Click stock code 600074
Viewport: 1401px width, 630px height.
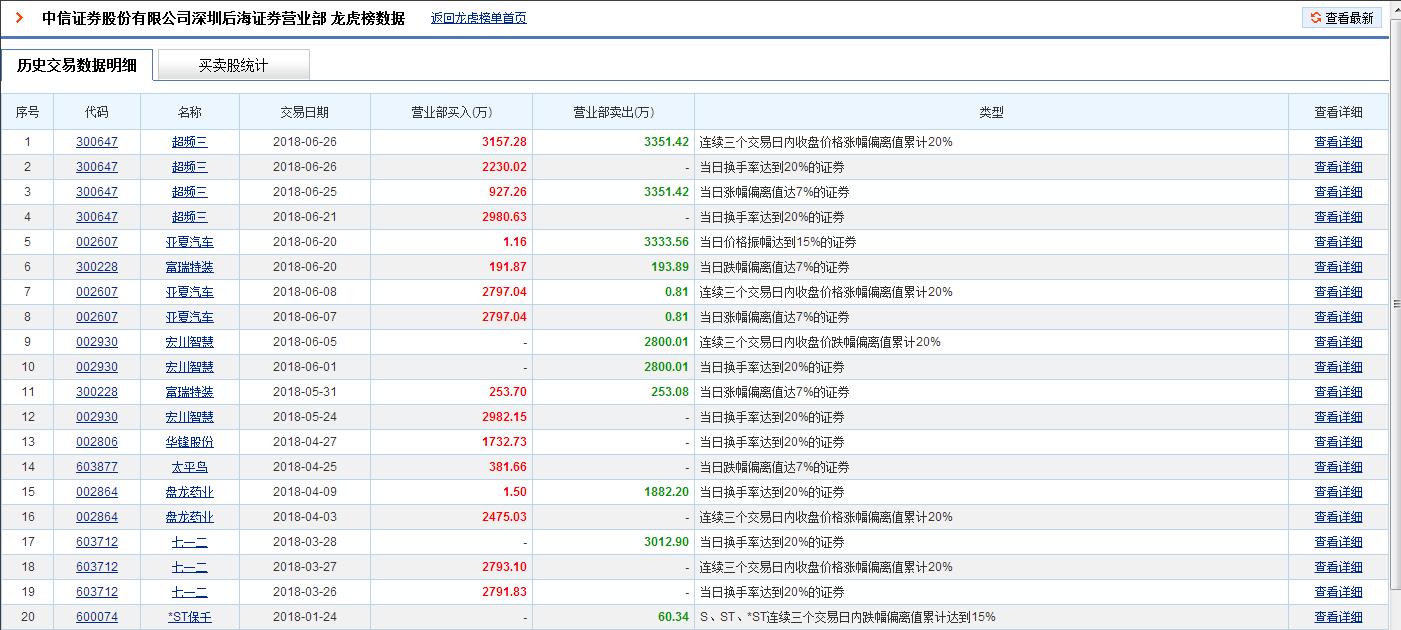pyautogui.click(x=97, y=616)
